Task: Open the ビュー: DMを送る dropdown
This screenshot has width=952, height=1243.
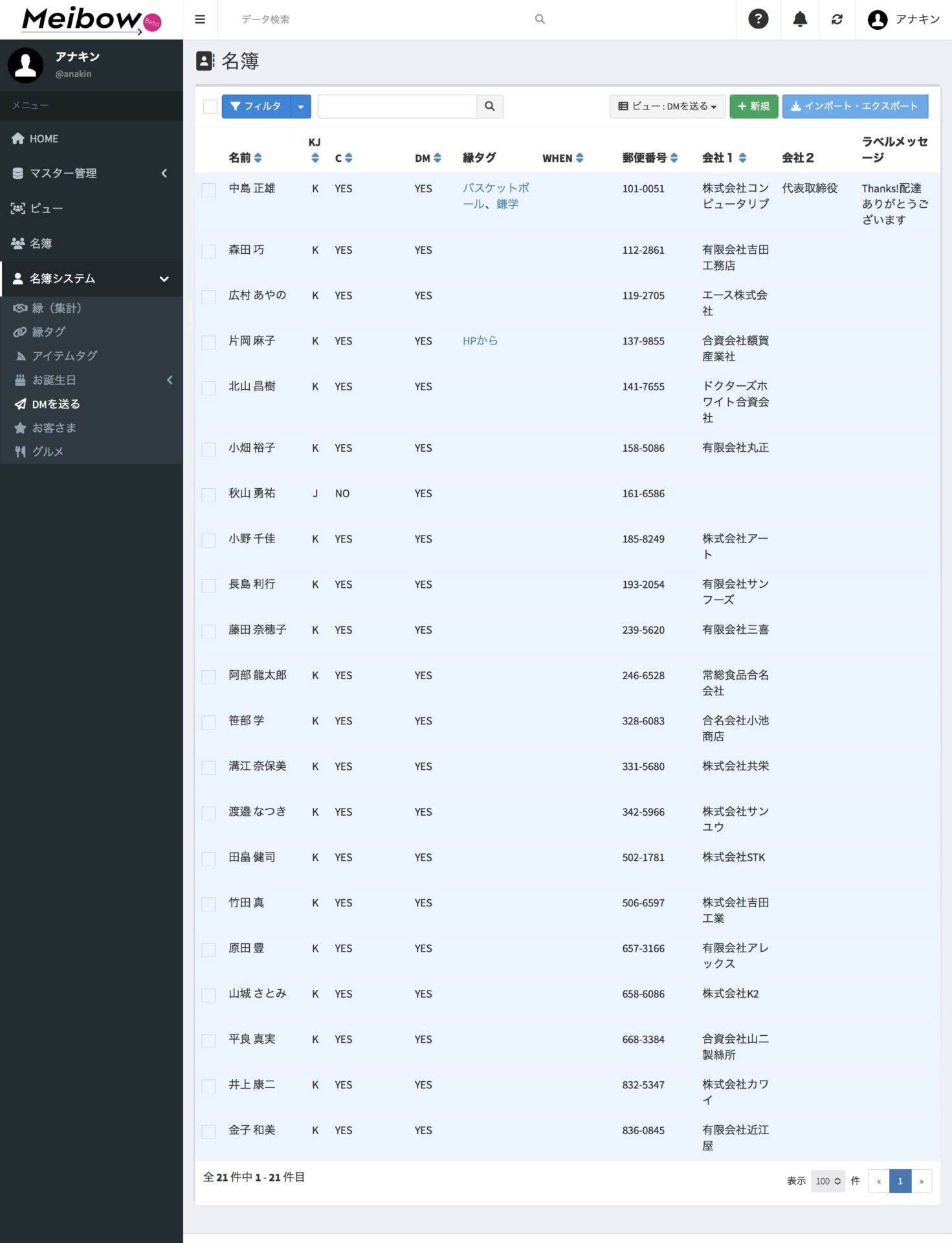Action: tap(667, 106)
